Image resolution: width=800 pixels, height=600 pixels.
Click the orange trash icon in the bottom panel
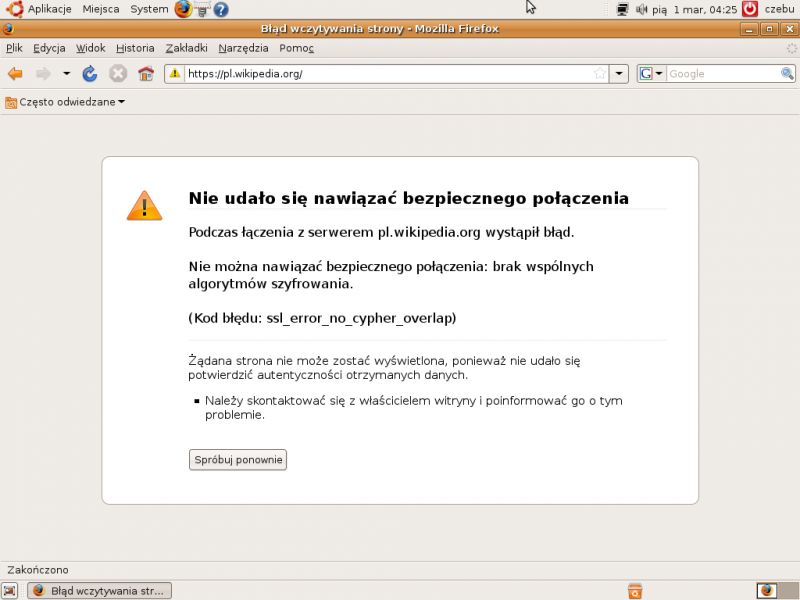pyautogui.click(x=635, y=591)
